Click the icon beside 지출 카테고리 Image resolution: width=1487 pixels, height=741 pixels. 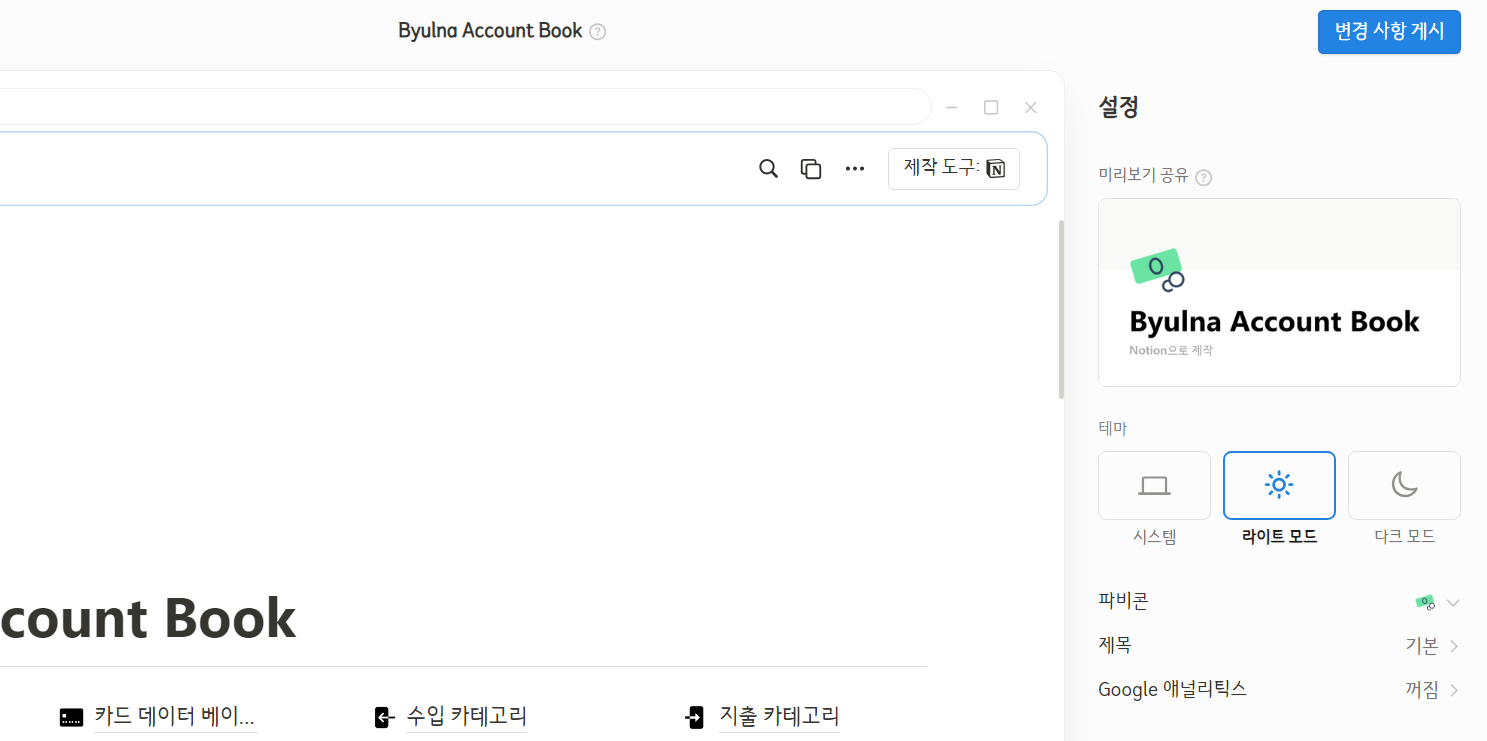click(695, 717)
